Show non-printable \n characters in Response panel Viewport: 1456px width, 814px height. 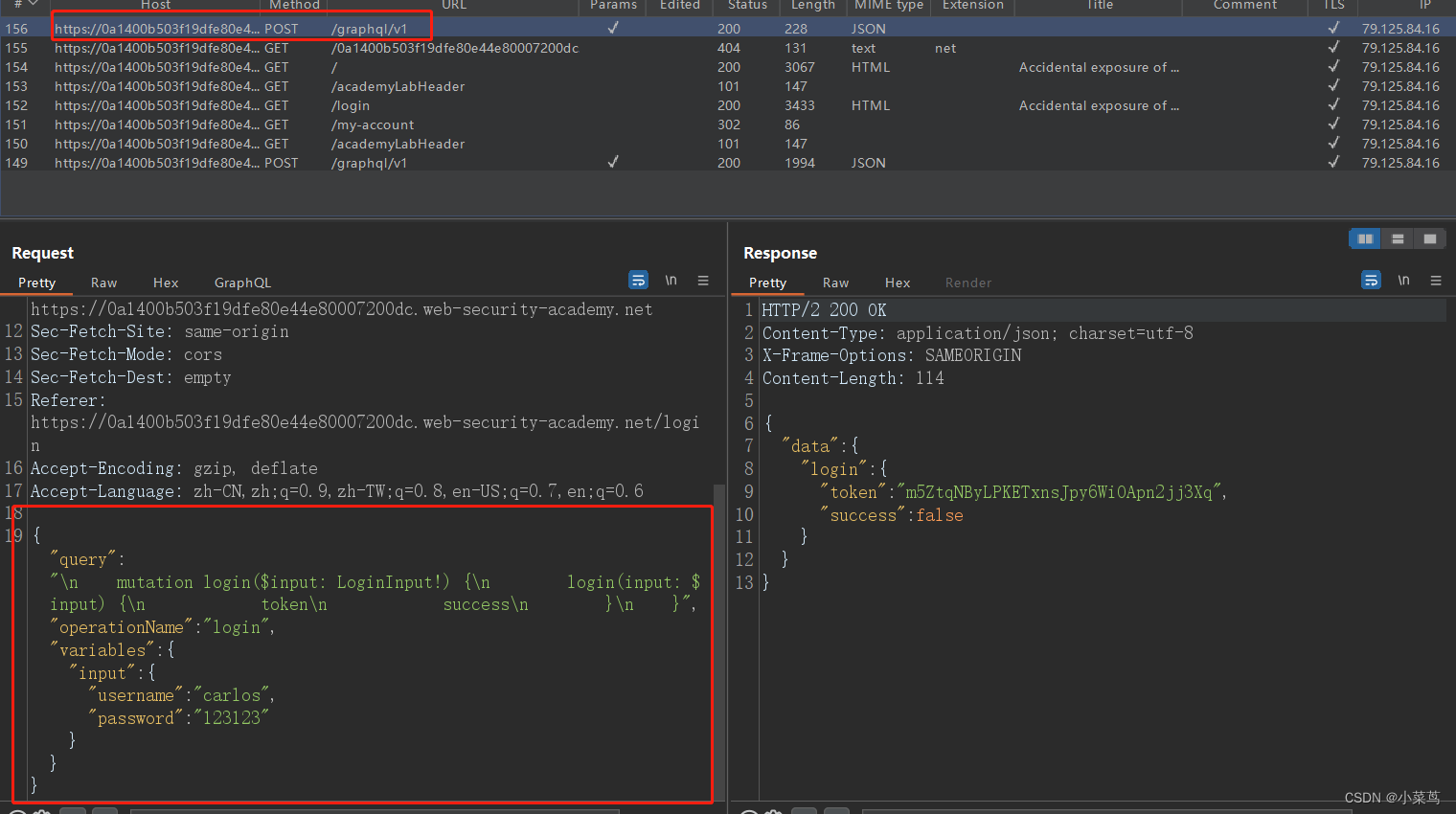point(1403,280)
